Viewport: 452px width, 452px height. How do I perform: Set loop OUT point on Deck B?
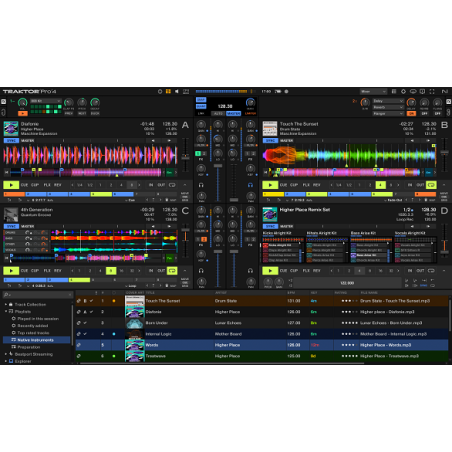[x=420, y=185]
